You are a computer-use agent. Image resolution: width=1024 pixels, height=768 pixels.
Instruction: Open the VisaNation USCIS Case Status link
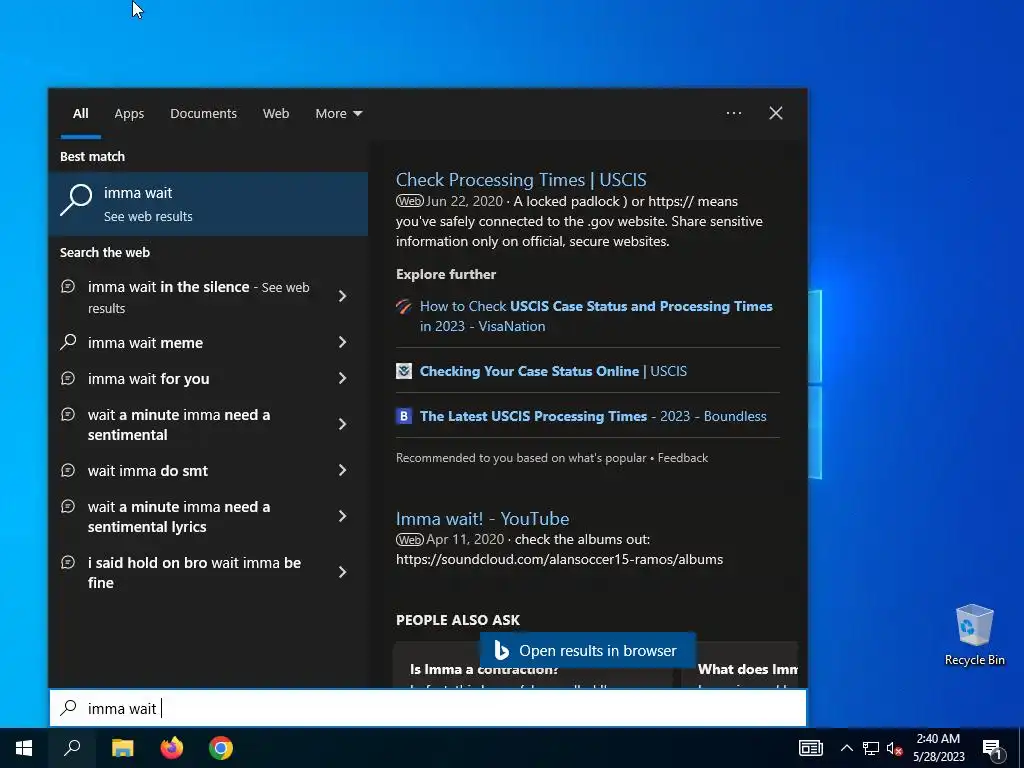point(596,316)
